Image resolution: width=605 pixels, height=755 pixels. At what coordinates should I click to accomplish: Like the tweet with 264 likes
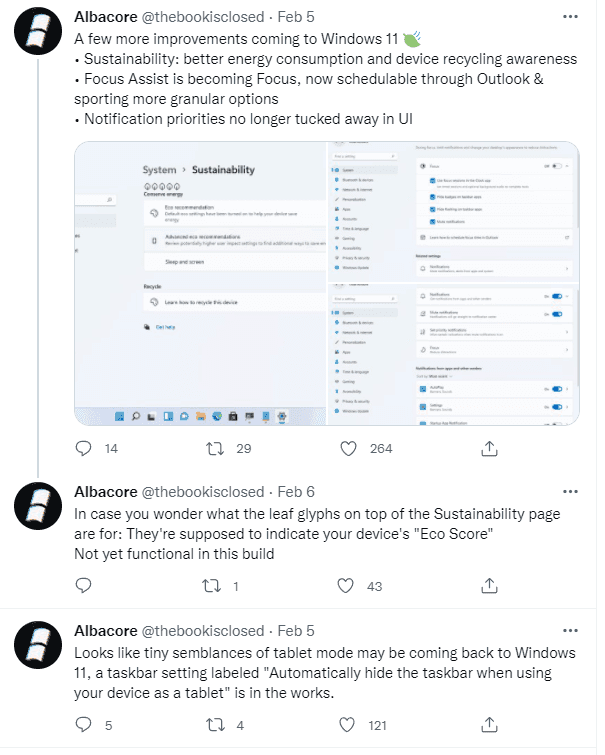click(x=348, y=449)
